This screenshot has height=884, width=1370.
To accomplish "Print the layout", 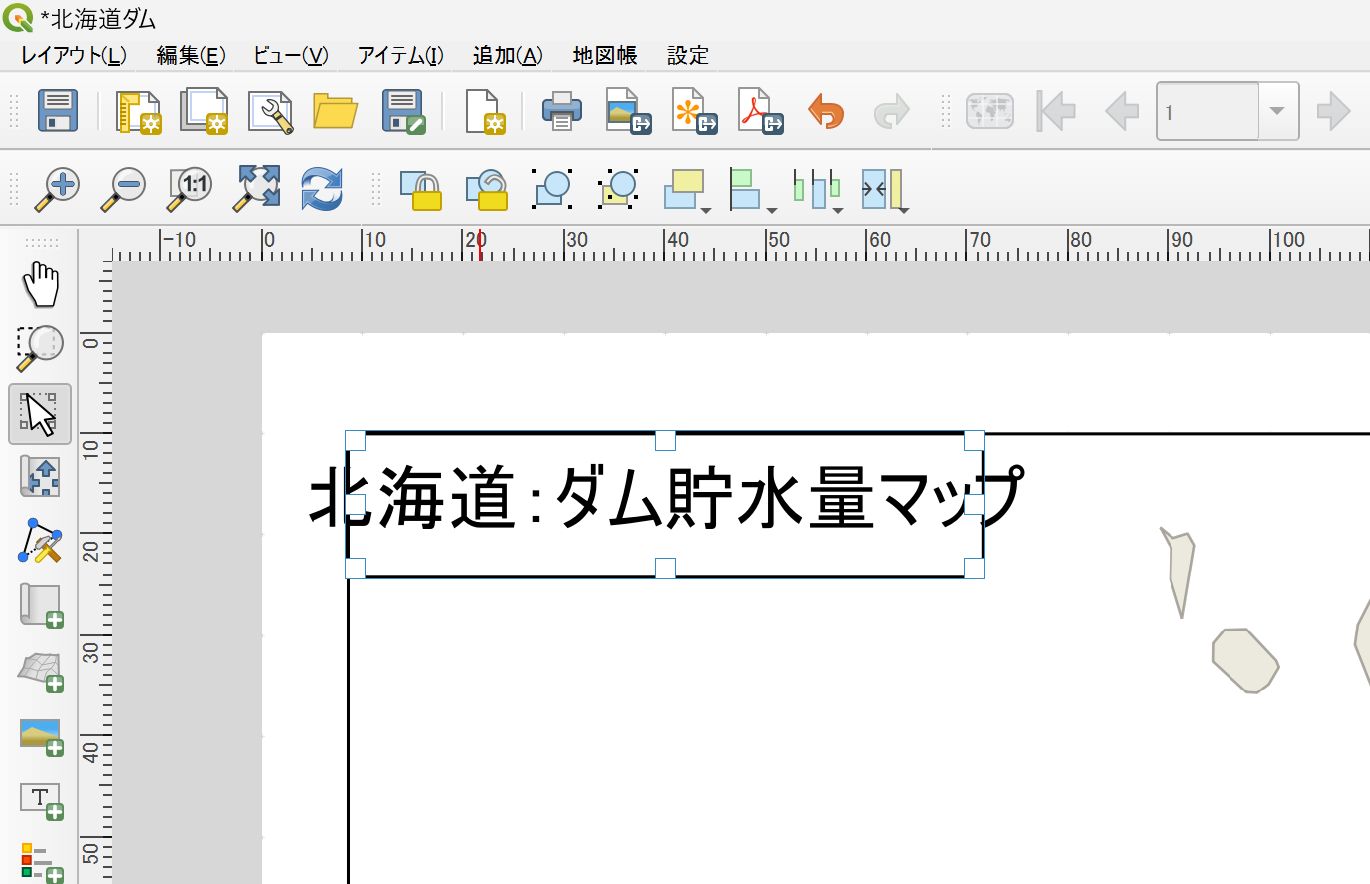I will pos(562,111).
